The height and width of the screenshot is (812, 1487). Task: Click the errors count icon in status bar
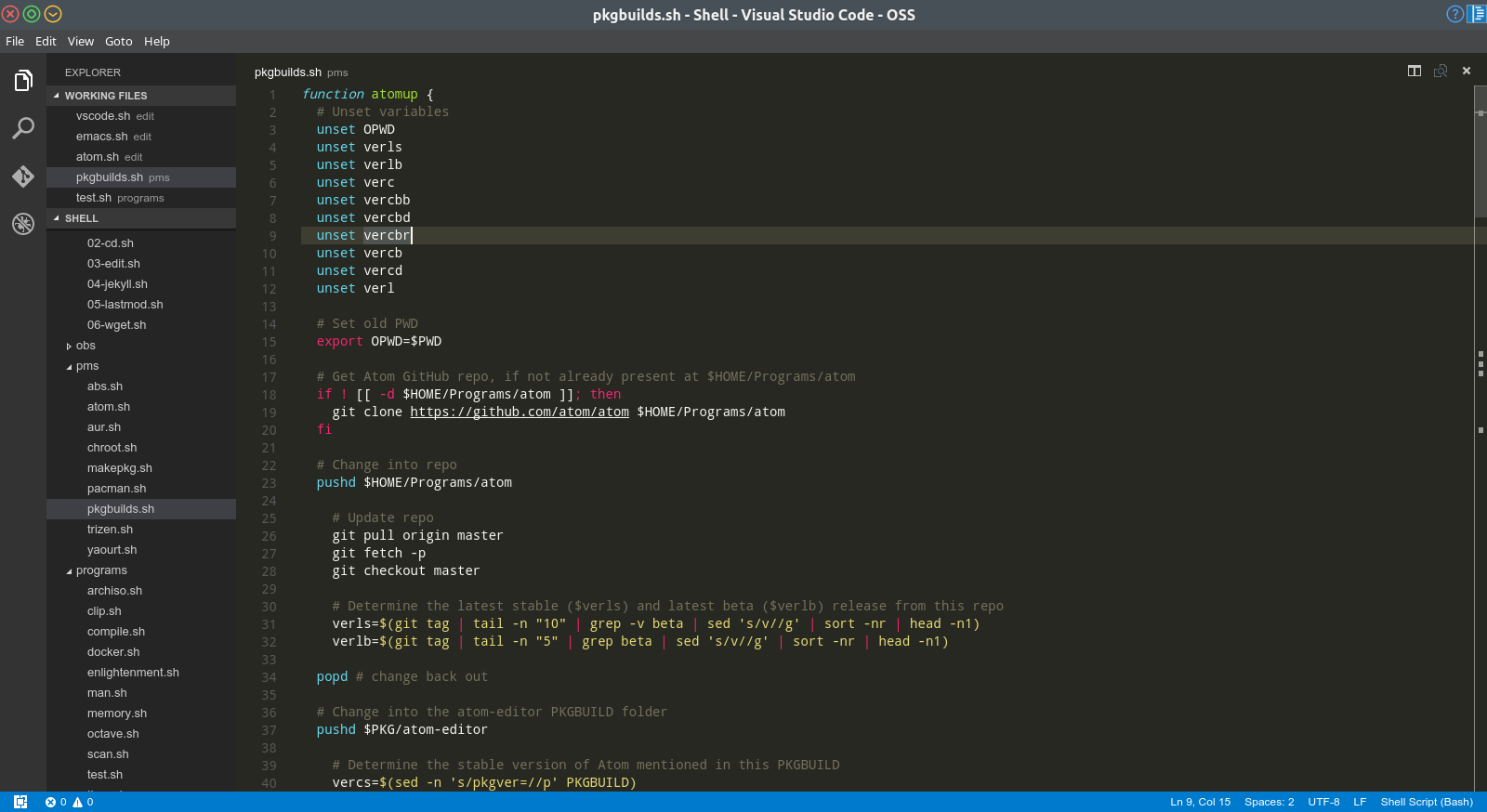coord(56,802)
